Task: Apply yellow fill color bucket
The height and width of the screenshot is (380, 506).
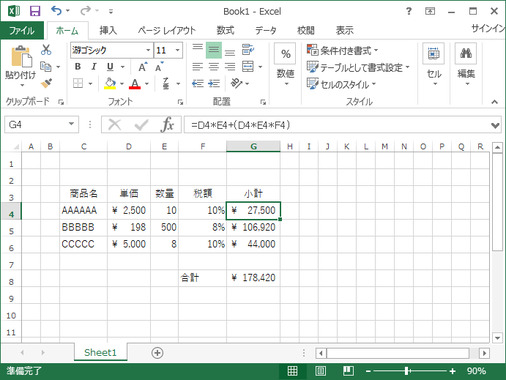Action: 110,83
